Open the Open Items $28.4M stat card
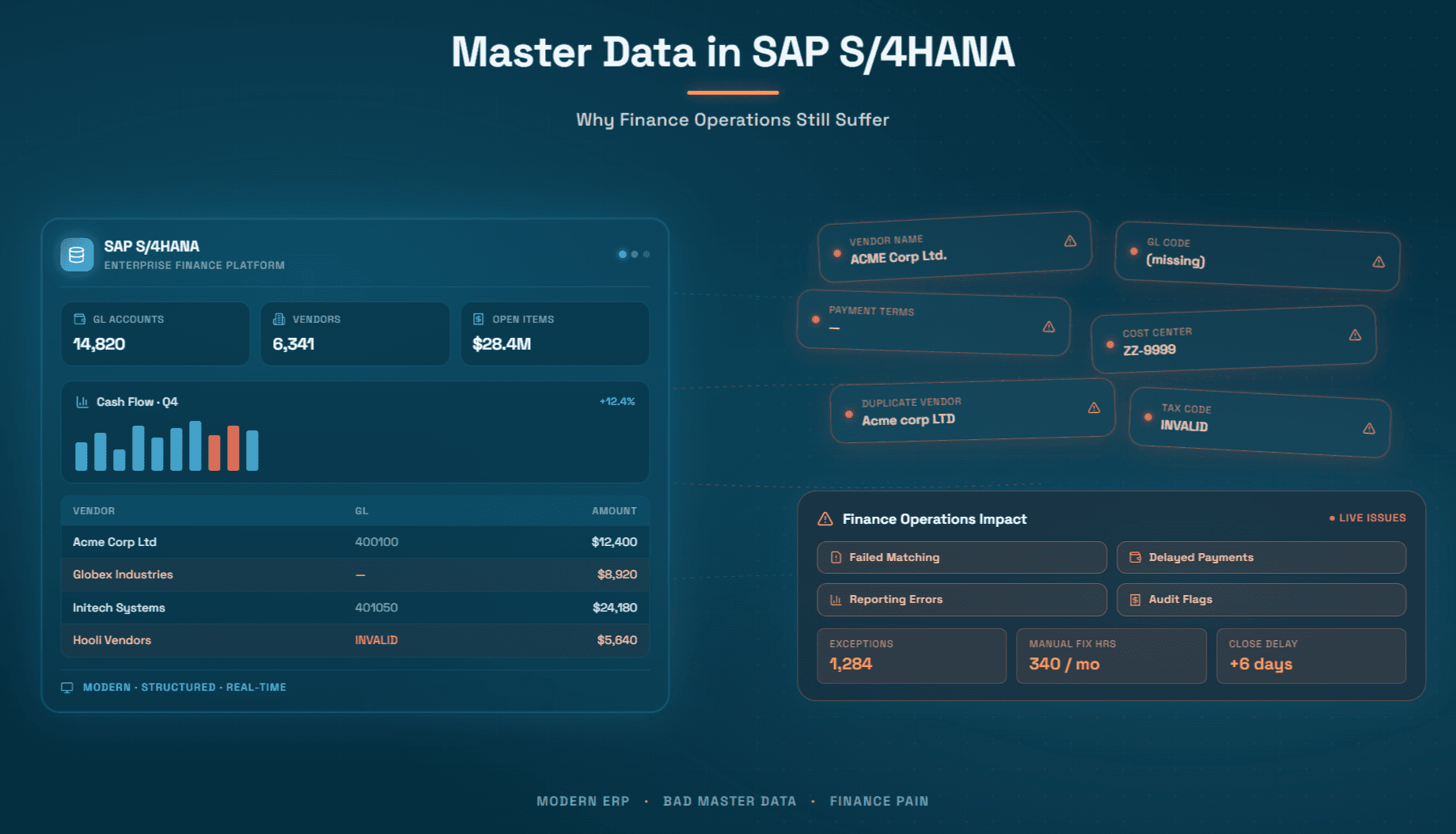 coord(555,333)
